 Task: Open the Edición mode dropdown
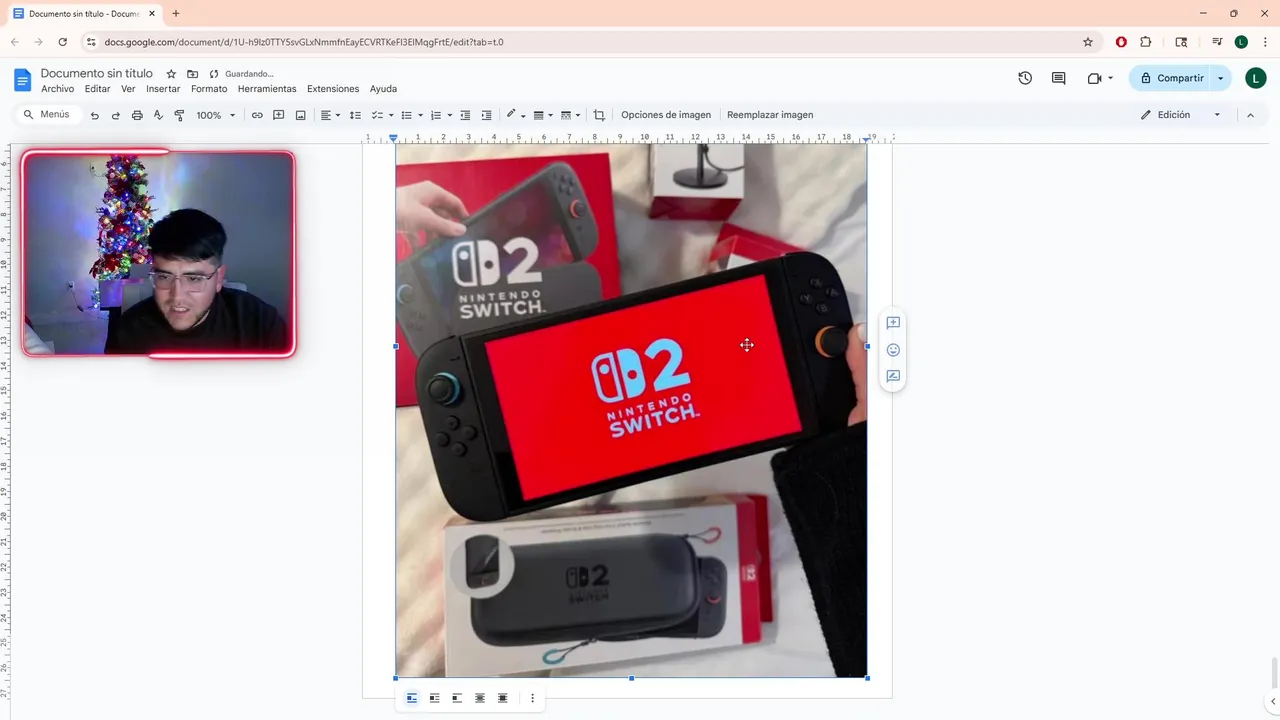click(1180, 115)
